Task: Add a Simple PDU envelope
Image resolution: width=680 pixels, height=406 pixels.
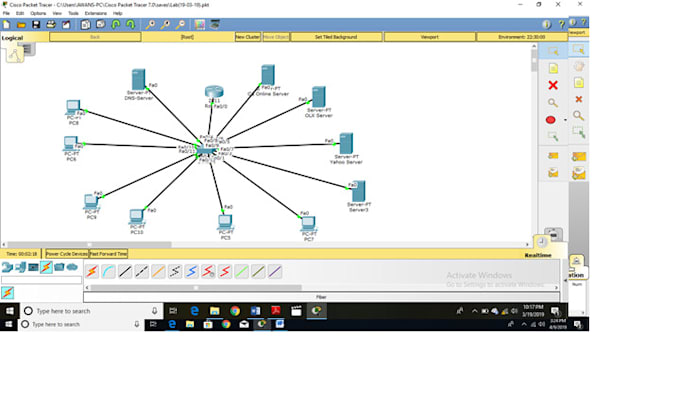Action: point(553,156)
